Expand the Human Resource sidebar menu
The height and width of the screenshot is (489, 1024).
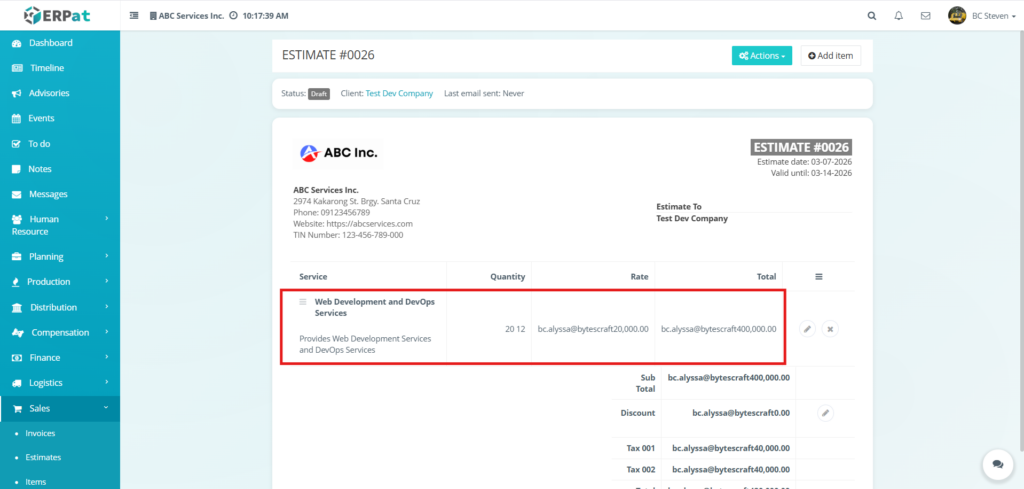pos(59,225)
